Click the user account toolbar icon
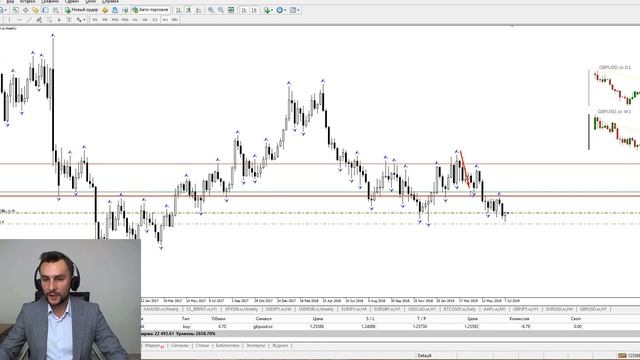The height and width of the screenshot is (360, 640). click(115, 10)
